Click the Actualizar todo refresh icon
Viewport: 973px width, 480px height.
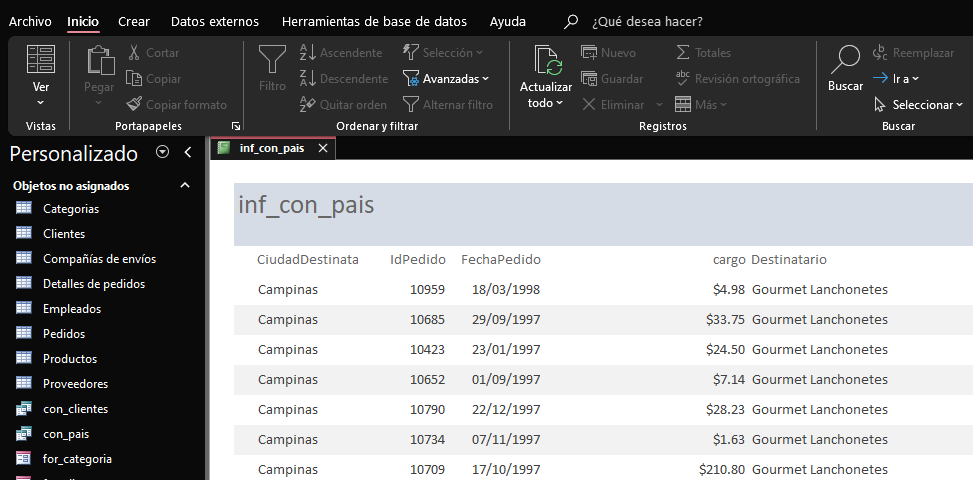pos(549,60)
